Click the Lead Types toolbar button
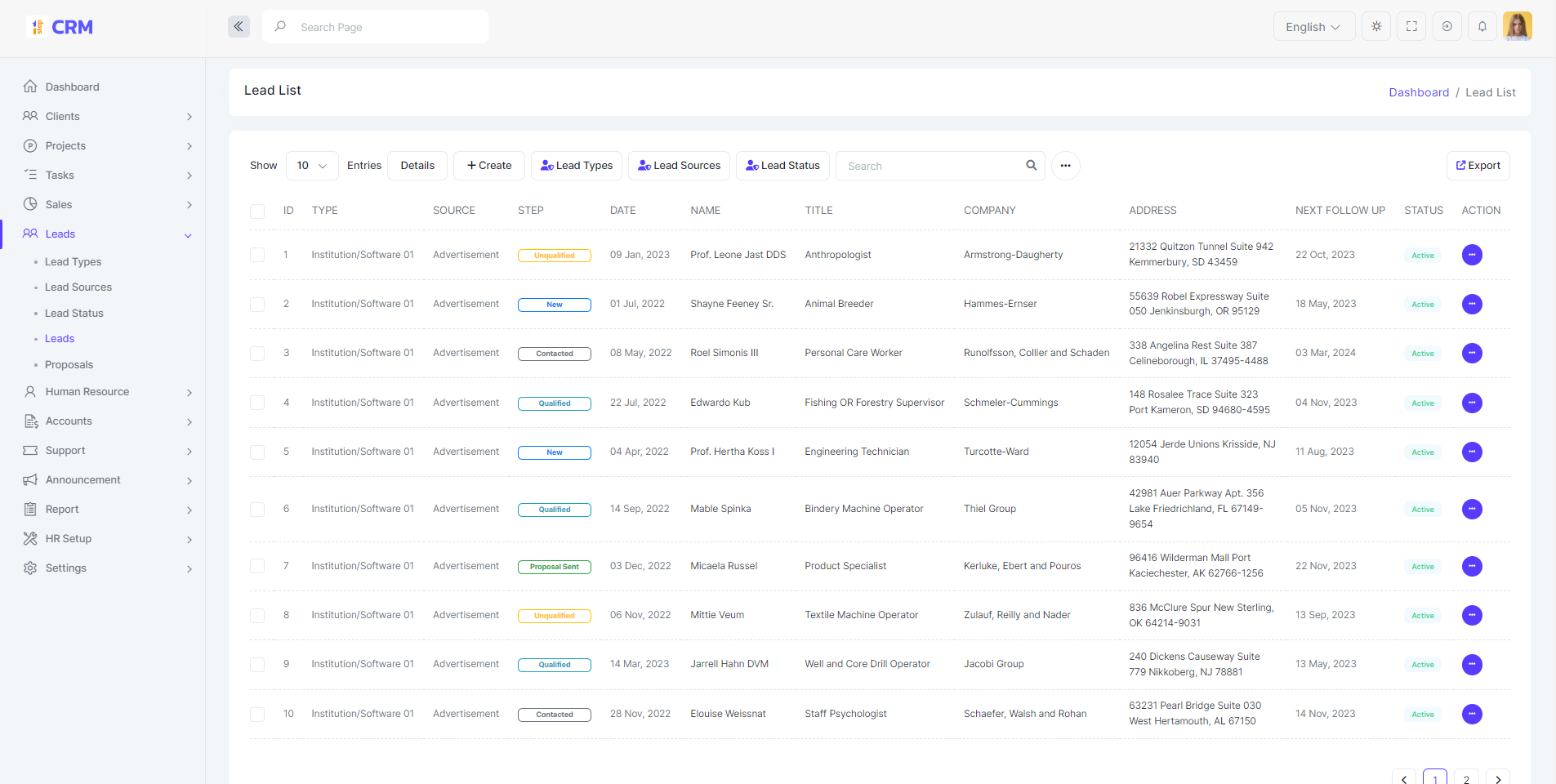This screenshot has height=784, width=1556. (577, 166)
